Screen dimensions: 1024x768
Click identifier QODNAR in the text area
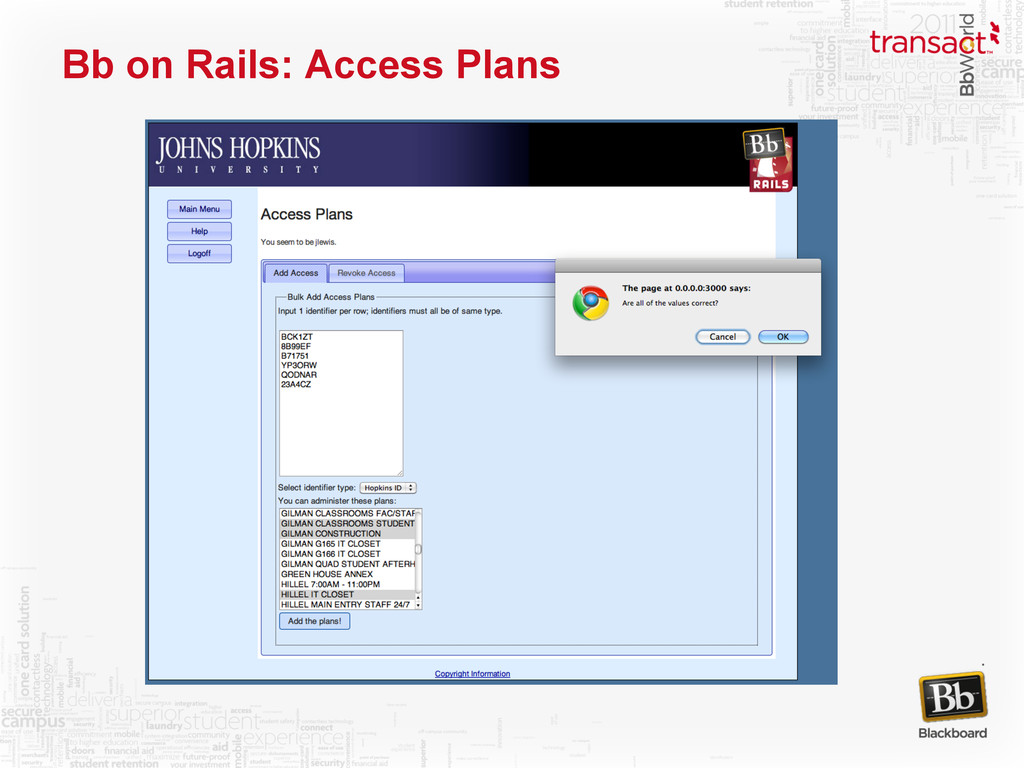(x=298, y=375)
